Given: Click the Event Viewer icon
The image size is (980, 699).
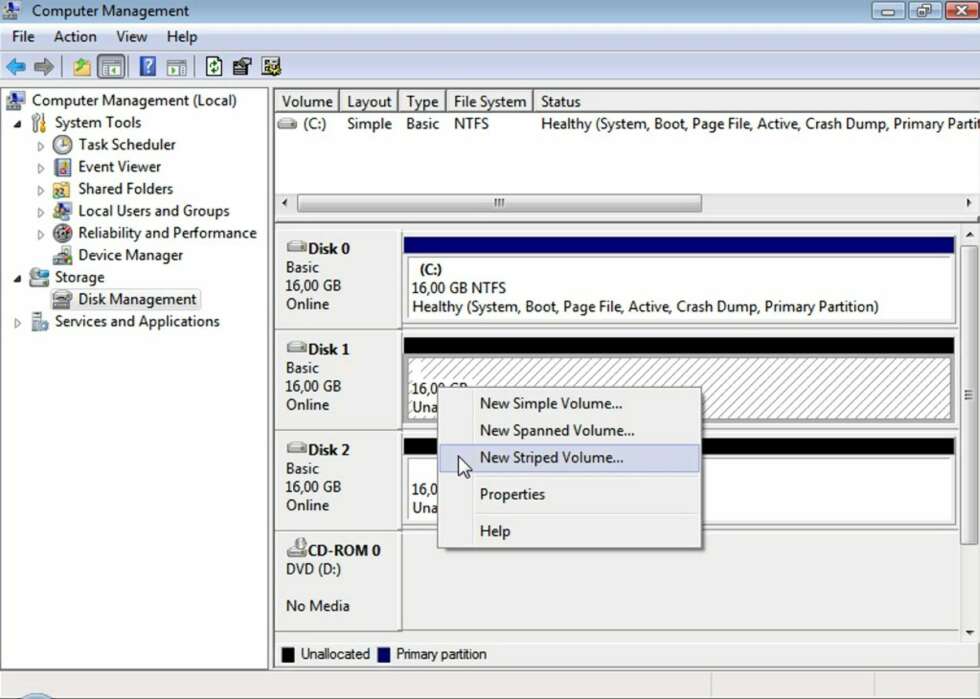Looking at the screenshot, I should 62,167.
